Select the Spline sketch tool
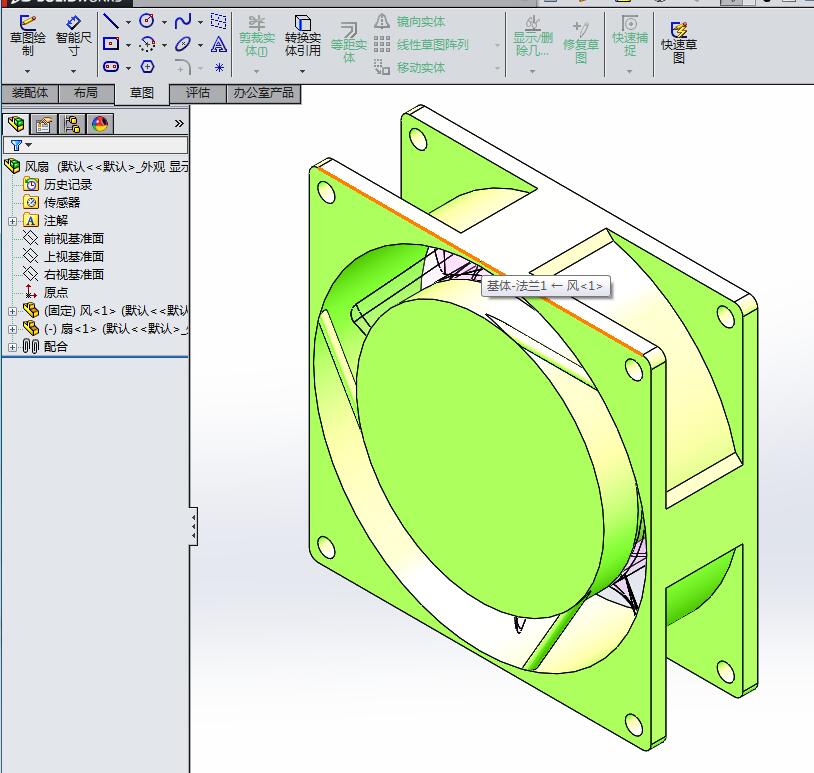 point(183,21)
